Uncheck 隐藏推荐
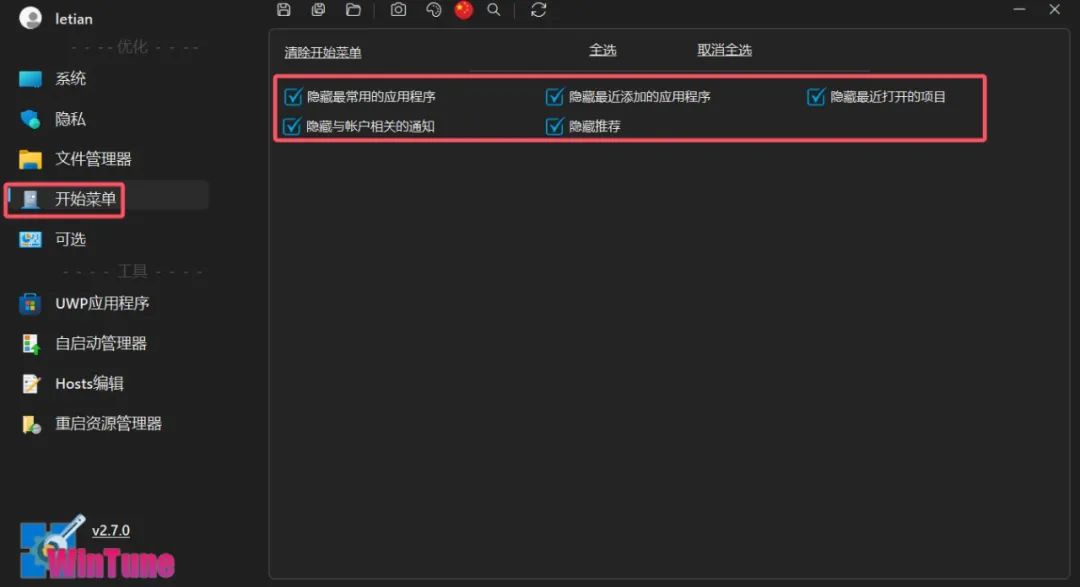This screenshot has height=587, width=1080. click(554, 126)
